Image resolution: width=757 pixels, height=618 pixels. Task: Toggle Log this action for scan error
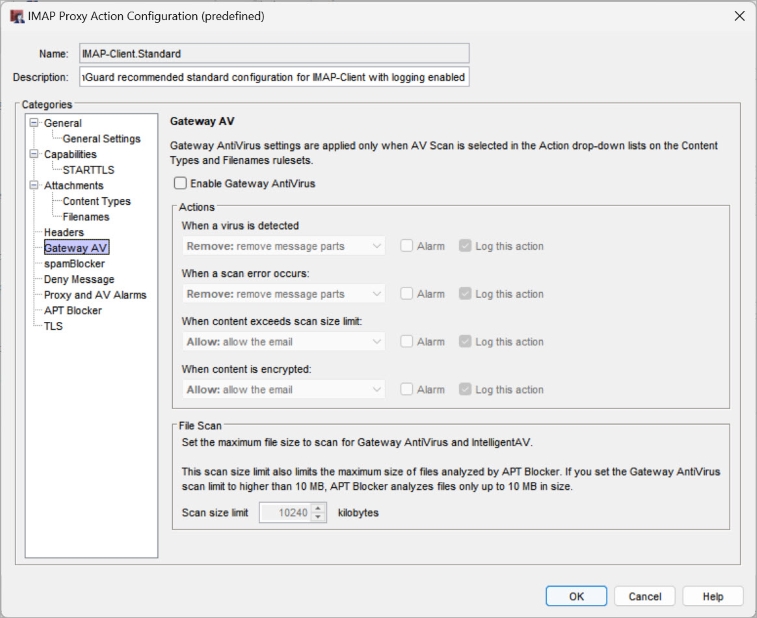(466, 294)
